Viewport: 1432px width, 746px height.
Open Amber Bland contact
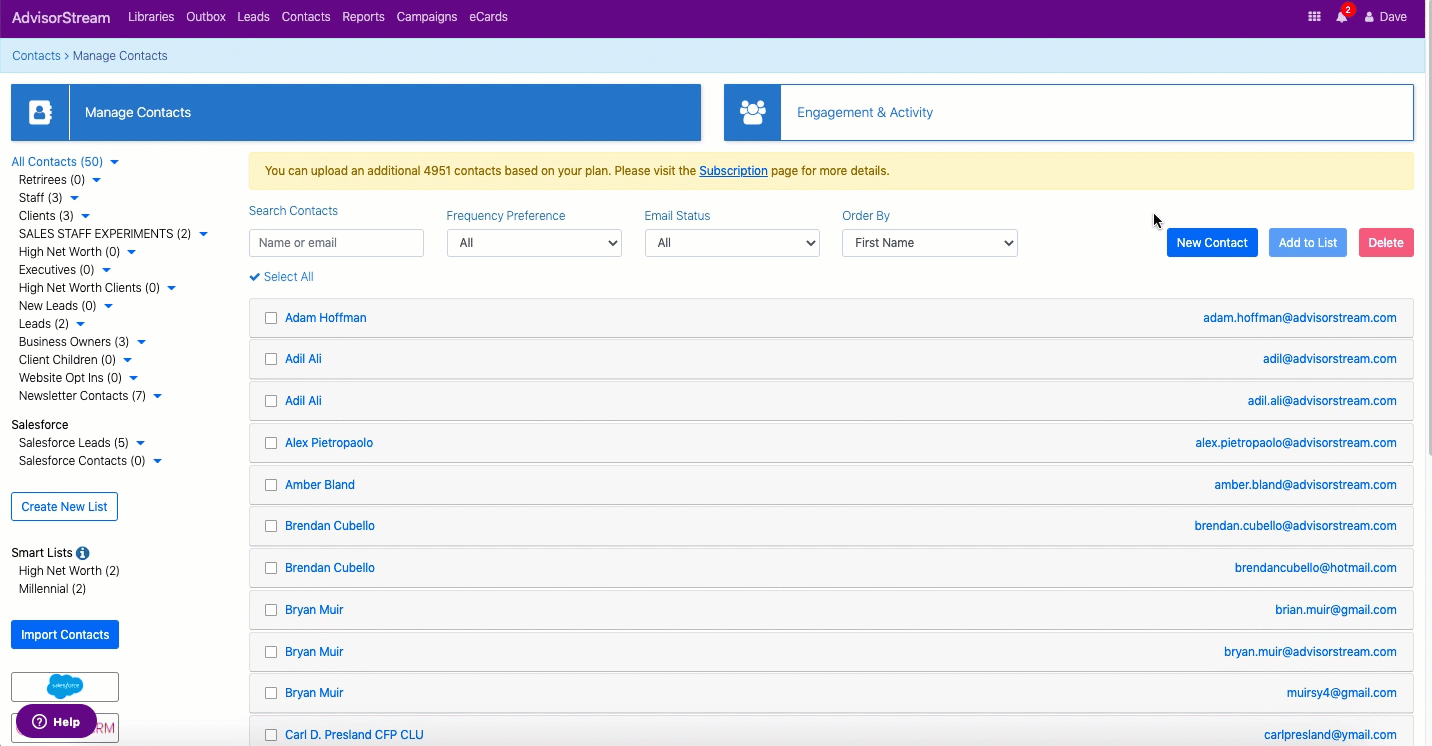coord(320,485)
